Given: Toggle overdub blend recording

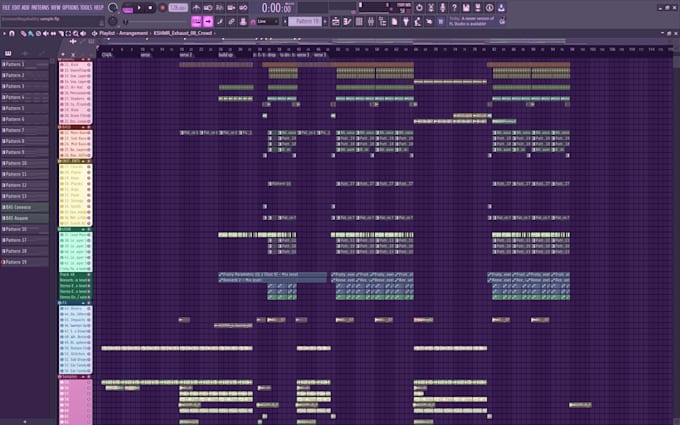Looking at the screenshot, I should (x=232, y=8).
